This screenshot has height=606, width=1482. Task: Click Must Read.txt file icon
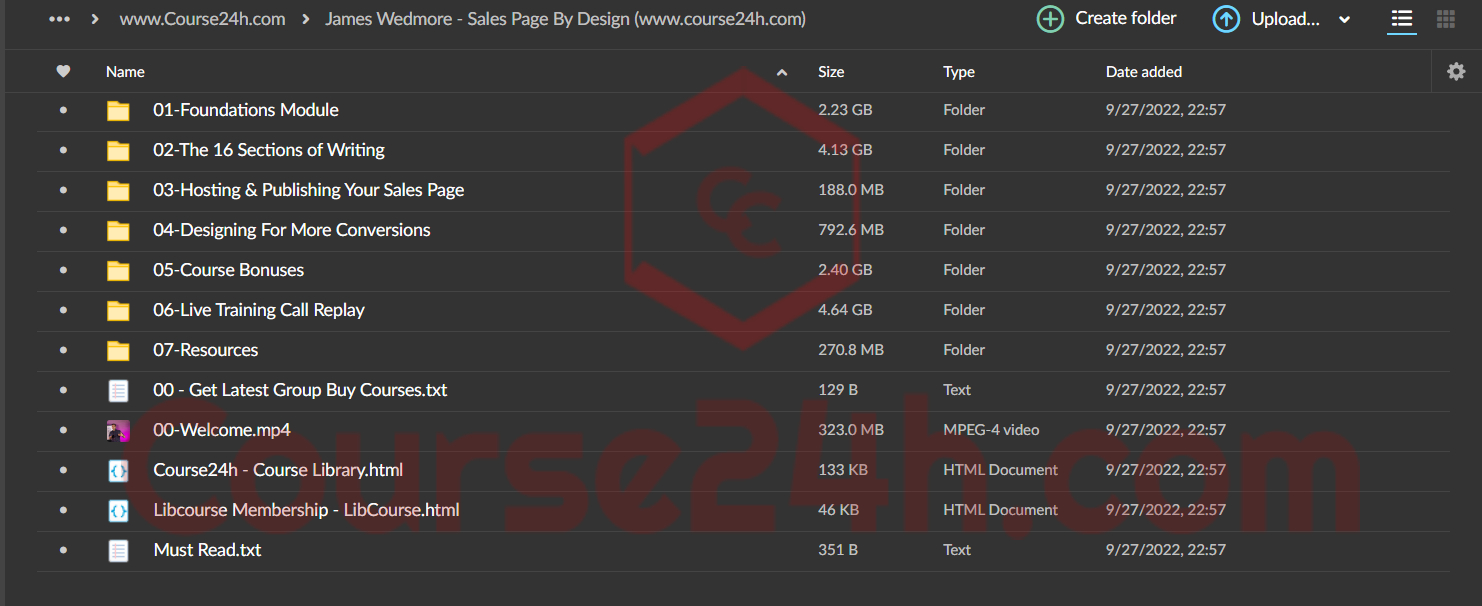118,550
